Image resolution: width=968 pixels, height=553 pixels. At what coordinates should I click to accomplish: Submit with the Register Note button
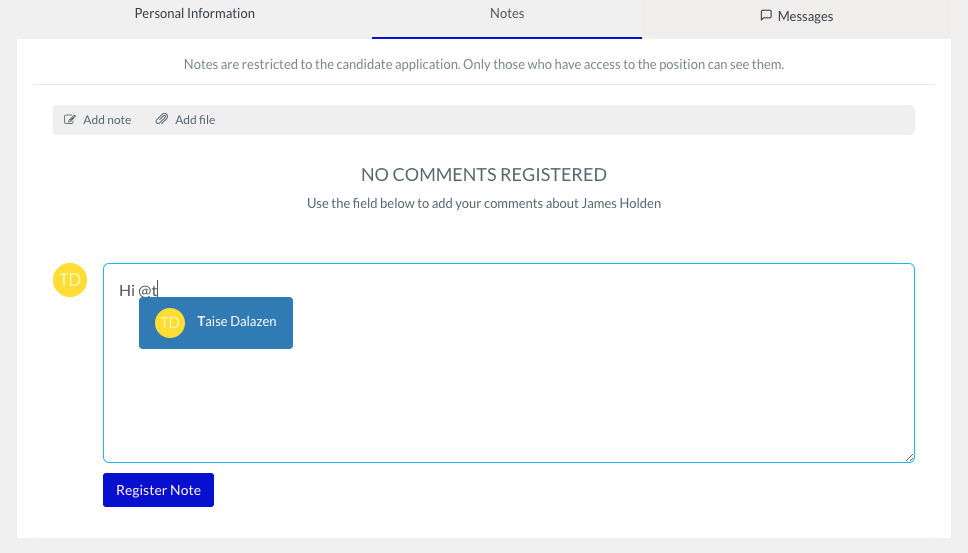coord(159,490)
